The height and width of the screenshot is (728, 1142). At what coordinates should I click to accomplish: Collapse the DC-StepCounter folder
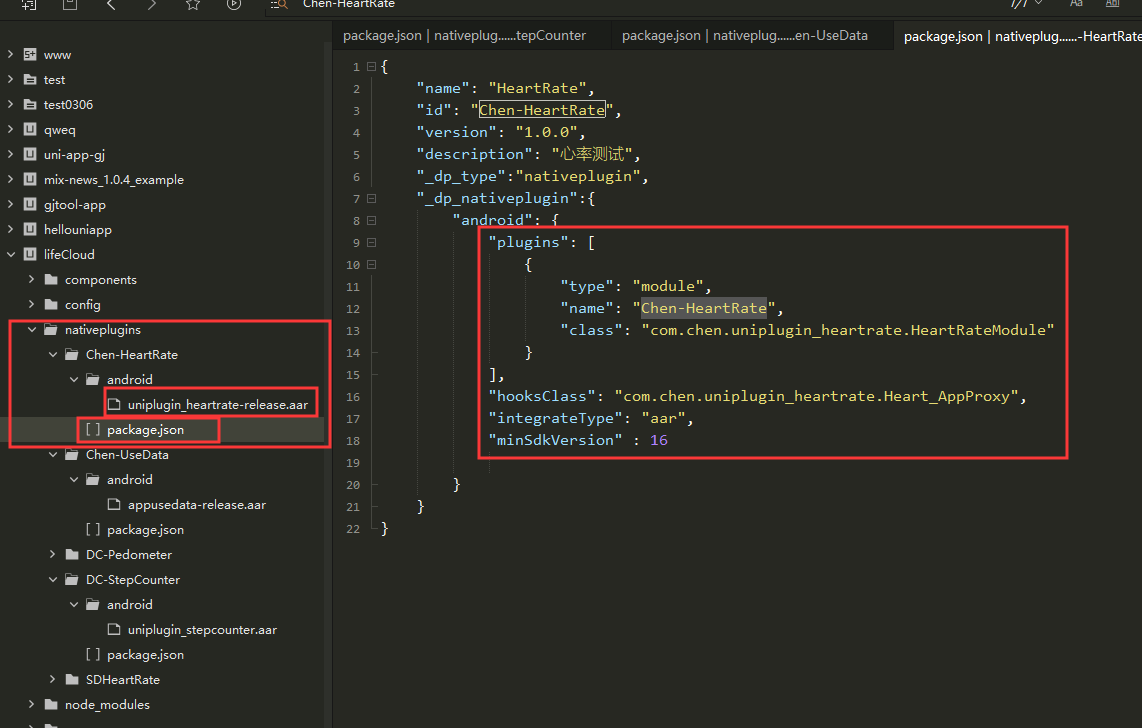coord(52,579)
